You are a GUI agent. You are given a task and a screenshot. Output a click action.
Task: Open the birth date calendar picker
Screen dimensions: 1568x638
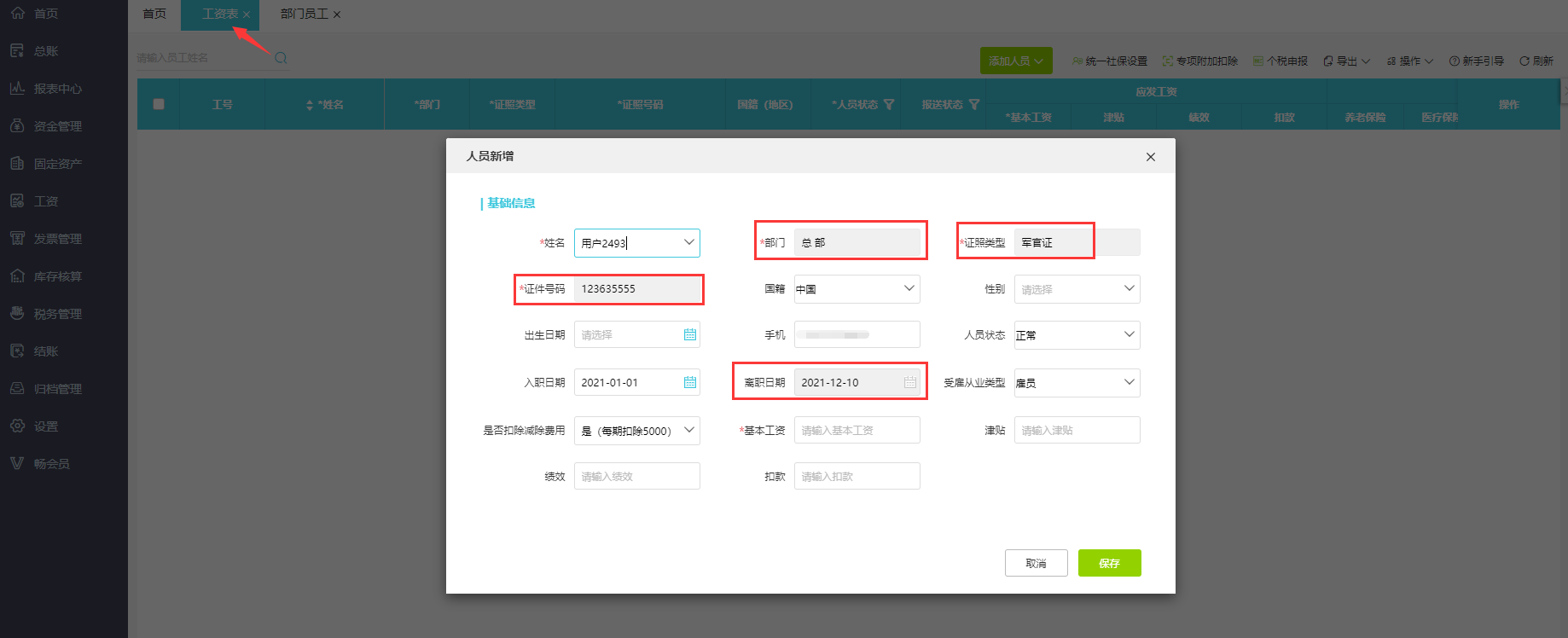click(689, 335)
